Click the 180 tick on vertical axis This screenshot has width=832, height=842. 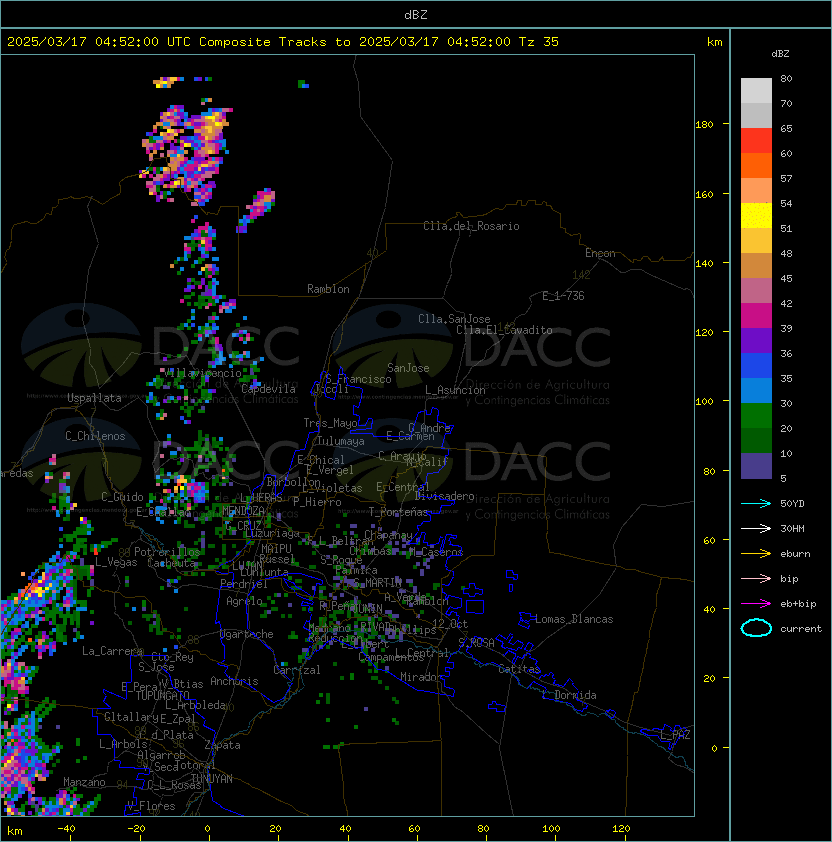click(x=704, y=125)
